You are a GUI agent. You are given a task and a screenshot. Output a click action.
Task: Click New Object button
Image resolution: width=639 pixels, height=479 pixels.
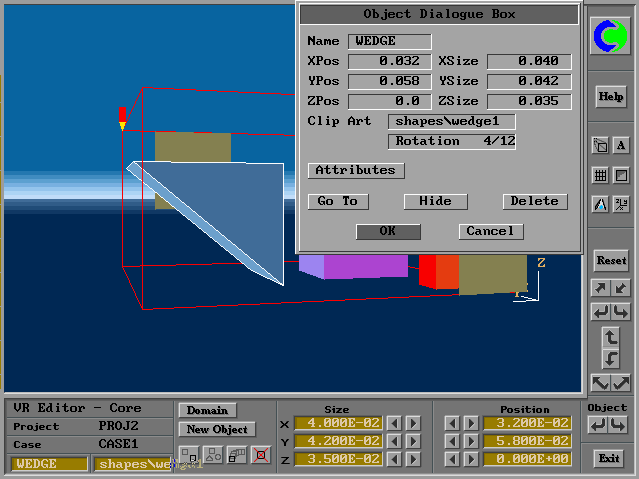[x=216, y=430]
